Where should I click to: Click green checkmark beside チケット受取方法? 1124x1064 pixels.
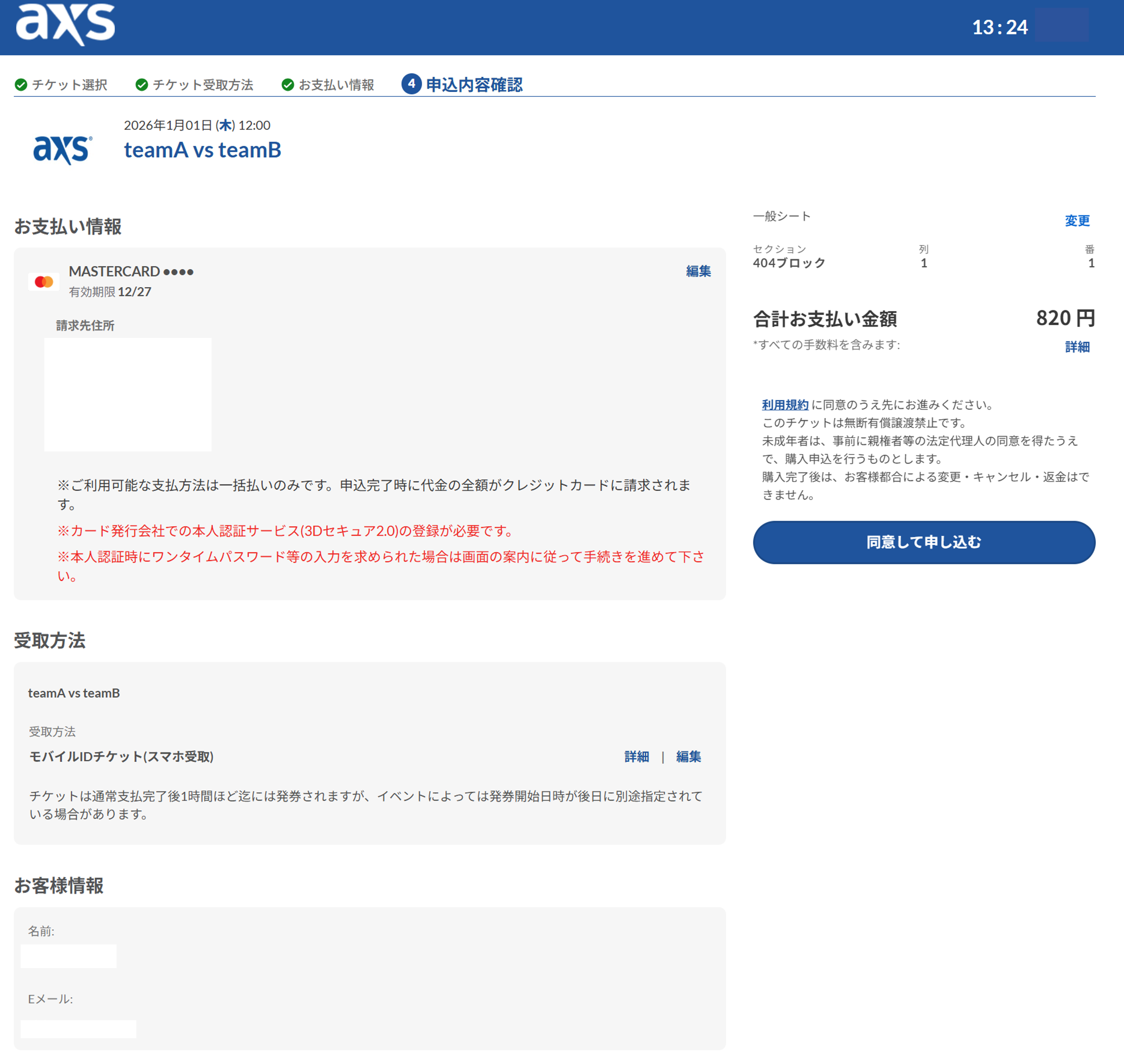tap(142, 85)
